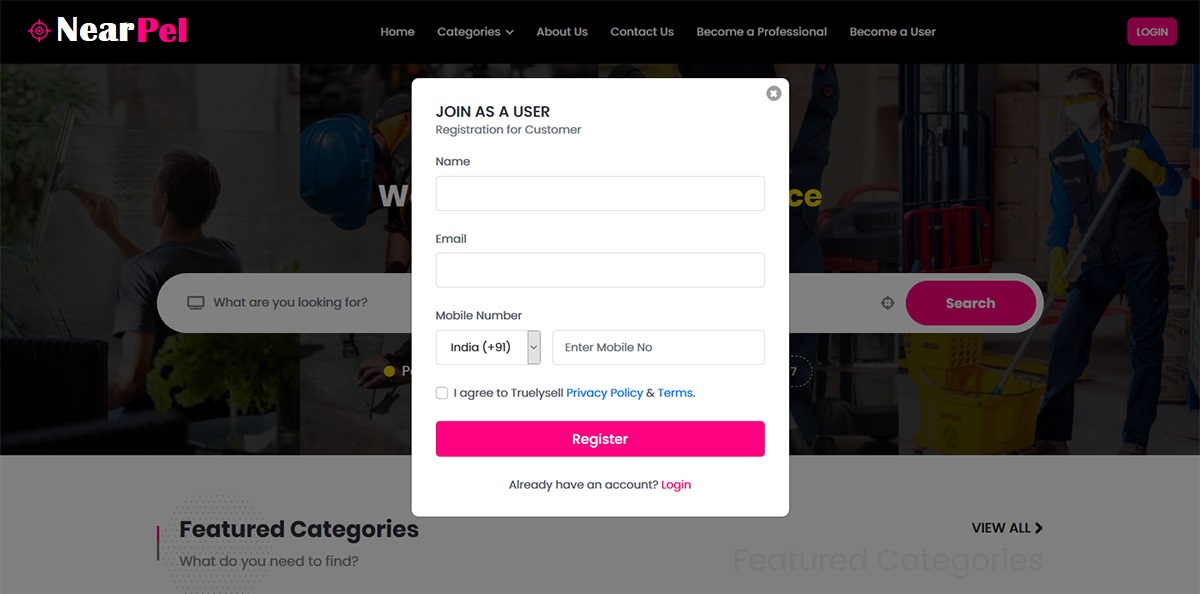
Task: Click the monitor icon in the search field
Action: [196, 303]
